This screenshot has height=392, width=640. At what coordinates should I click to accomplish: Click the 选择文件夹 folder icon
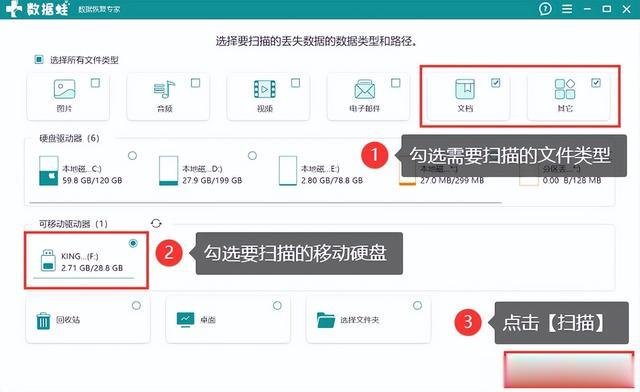(x=326, y=320)
